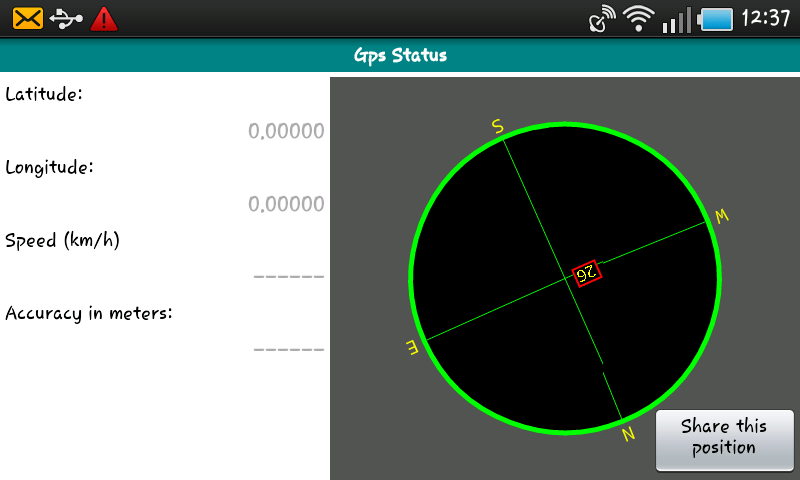800x480 pixels.
Task: Tap the E compass label
Action: coord(412,347)
